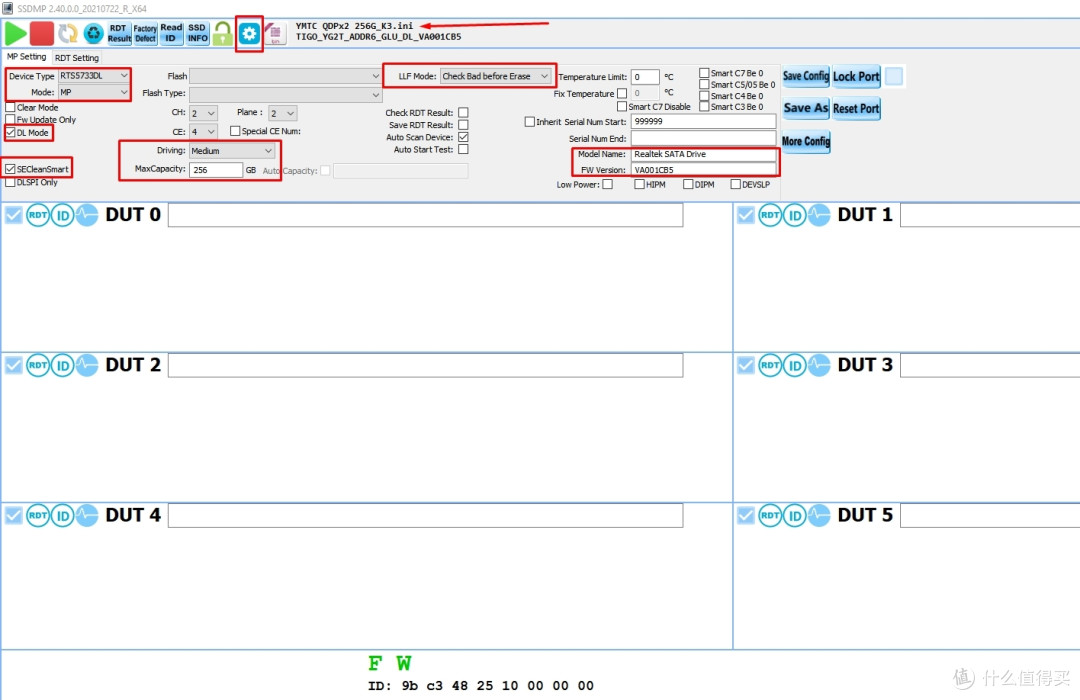Switch to the RDT Setting tab
Image resolution: width=1080 pixels, height=700 pixels.
coord(76,58)
